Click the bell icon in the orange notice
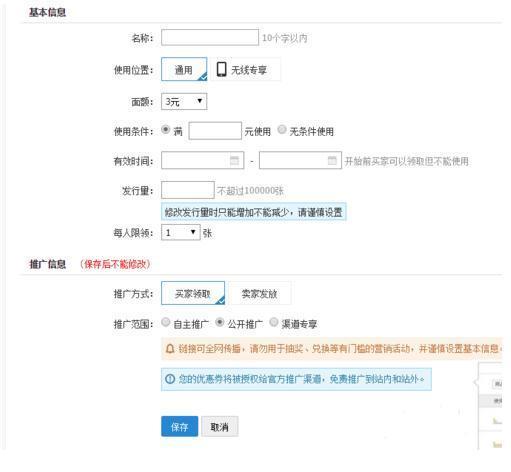Viewport: 511px width, 472px height. (x=170, y=349)
